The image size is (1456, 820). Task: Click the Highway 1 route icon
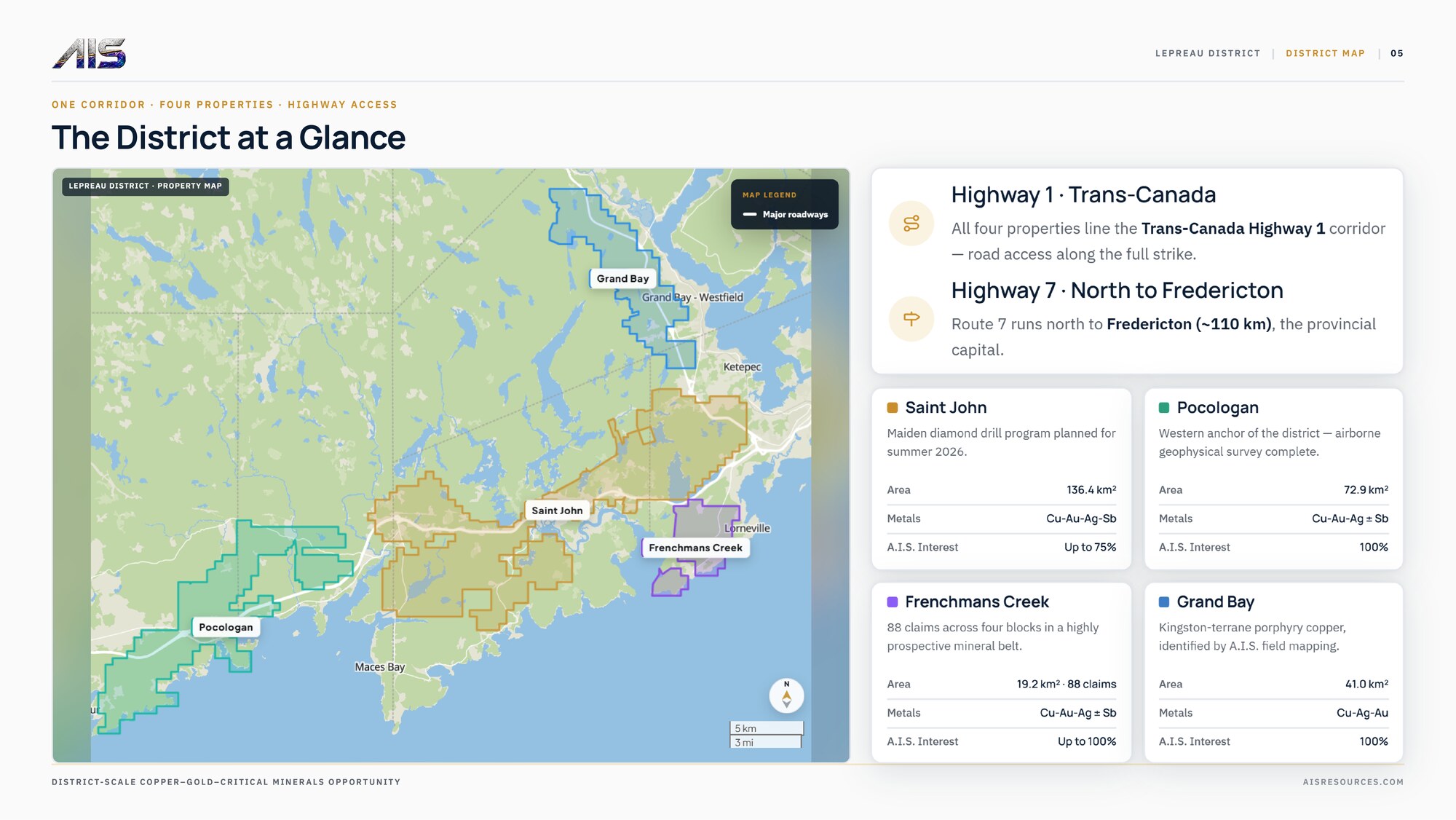[911, 224]
